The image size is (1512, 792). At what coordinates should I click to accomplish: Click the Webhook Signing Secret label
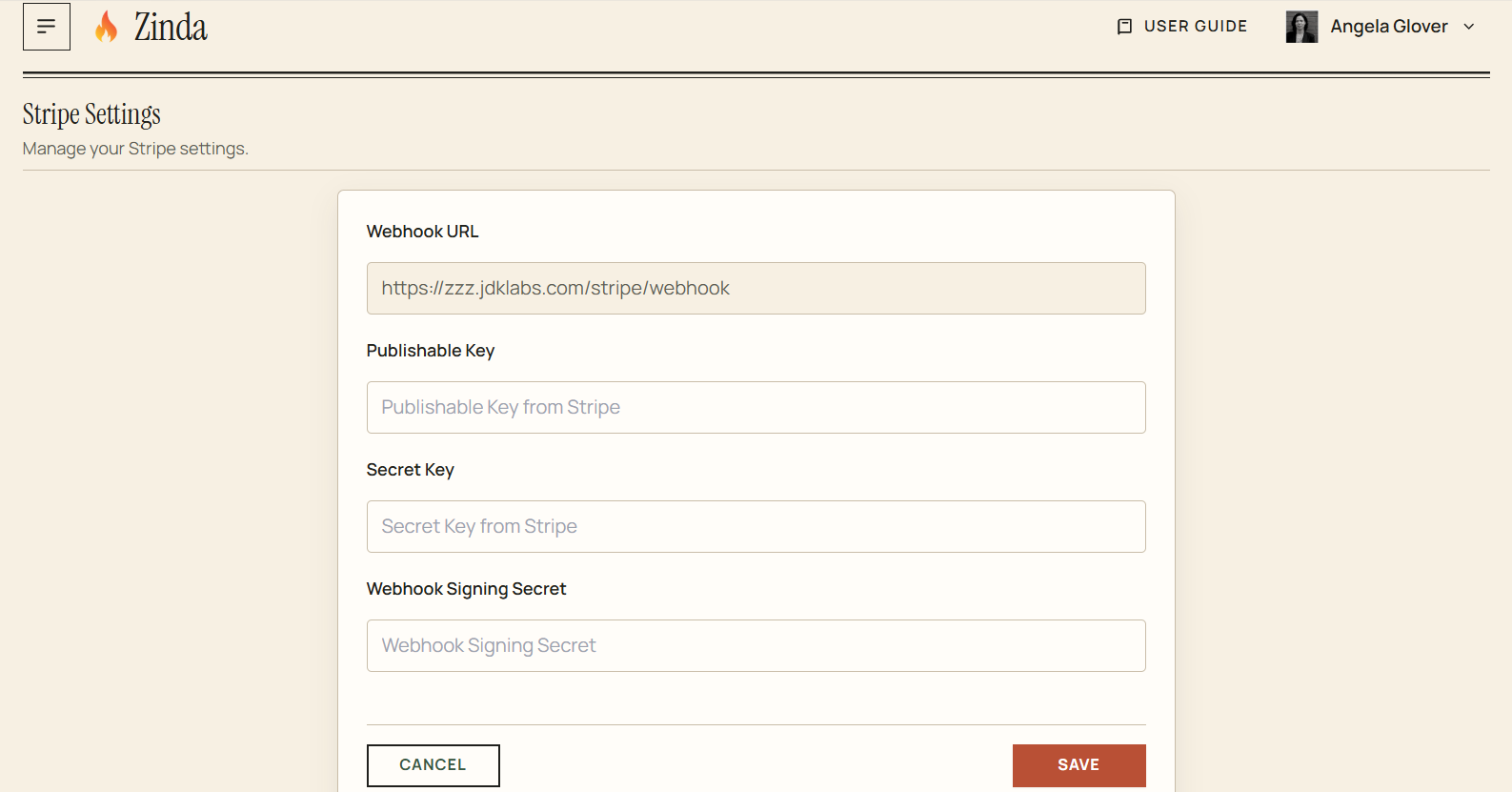(x=467, y=589)
